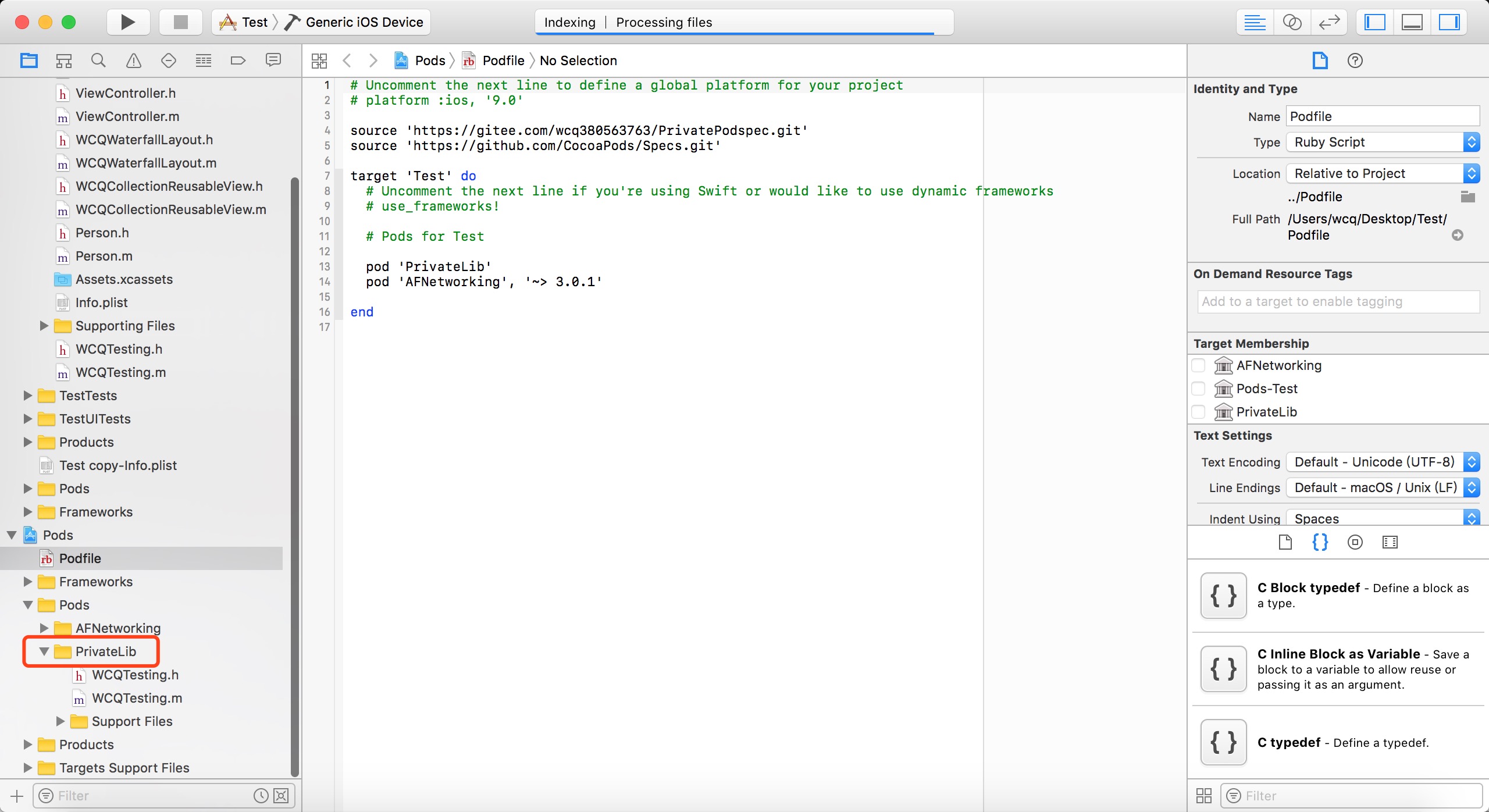This screenshot has height=812, width=1489.
Task: Open the Text Encoding dropdown
Action: pos(1382,462)
